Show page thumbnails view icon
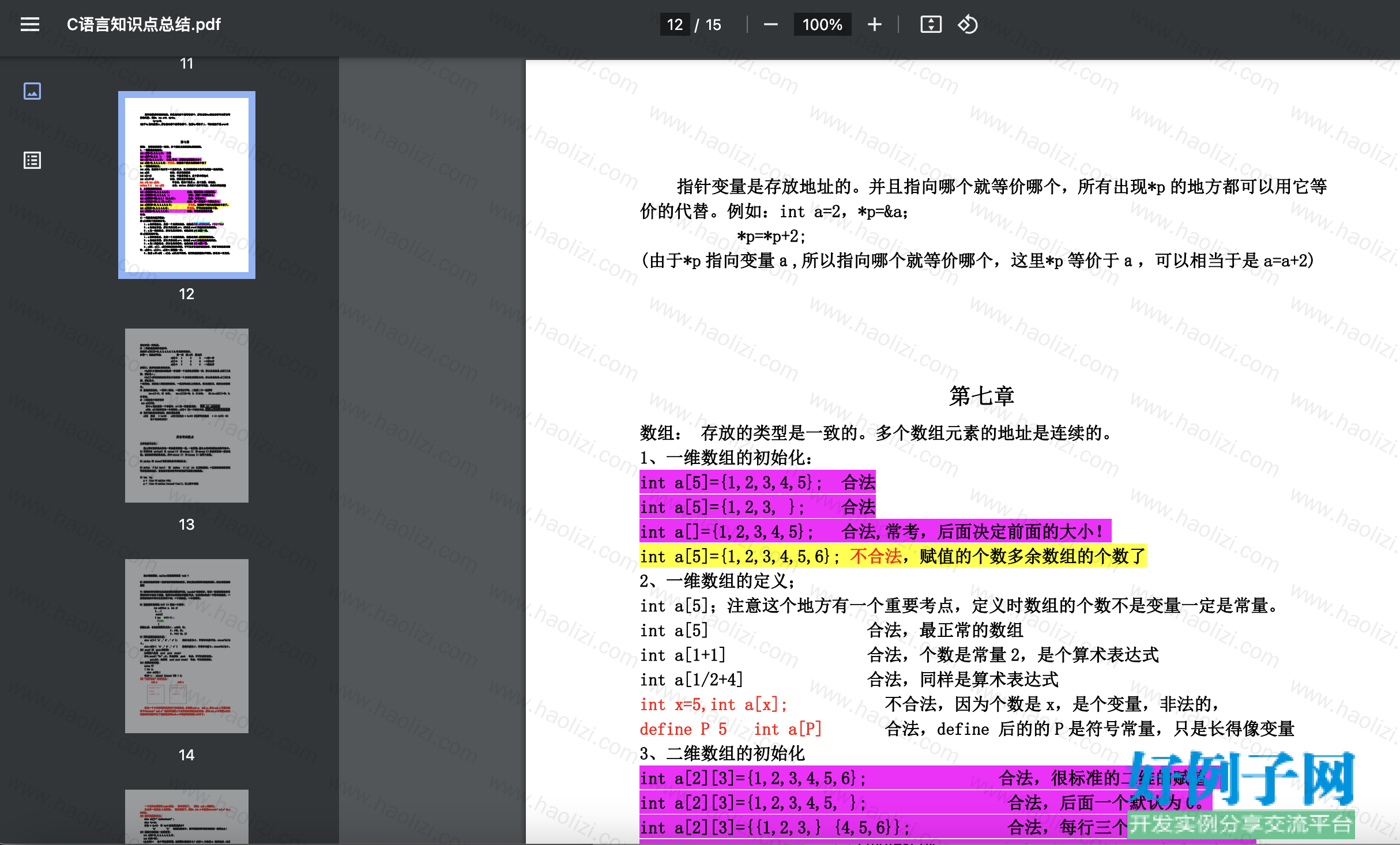The width and height of the screenshot is (1400, 845). [32, 91]
